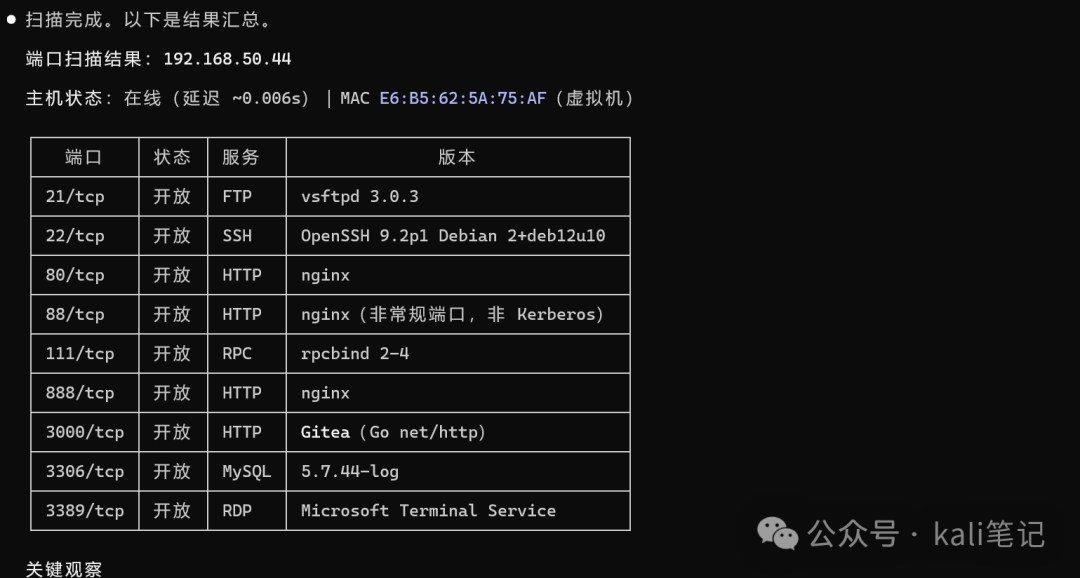Image resolution: width=1080 pixels, height=578 pixels.
Task: Select the IP address 192.168.50.44
Action: pyautogui.click(x=227, y=59)
